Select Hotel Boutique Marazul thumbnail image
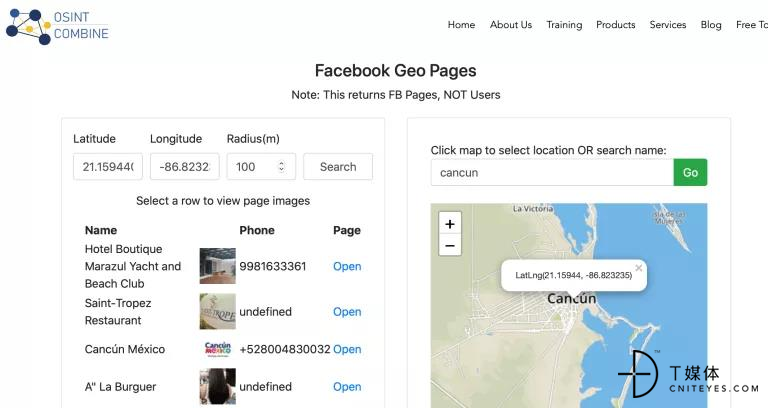 (217, 266)
